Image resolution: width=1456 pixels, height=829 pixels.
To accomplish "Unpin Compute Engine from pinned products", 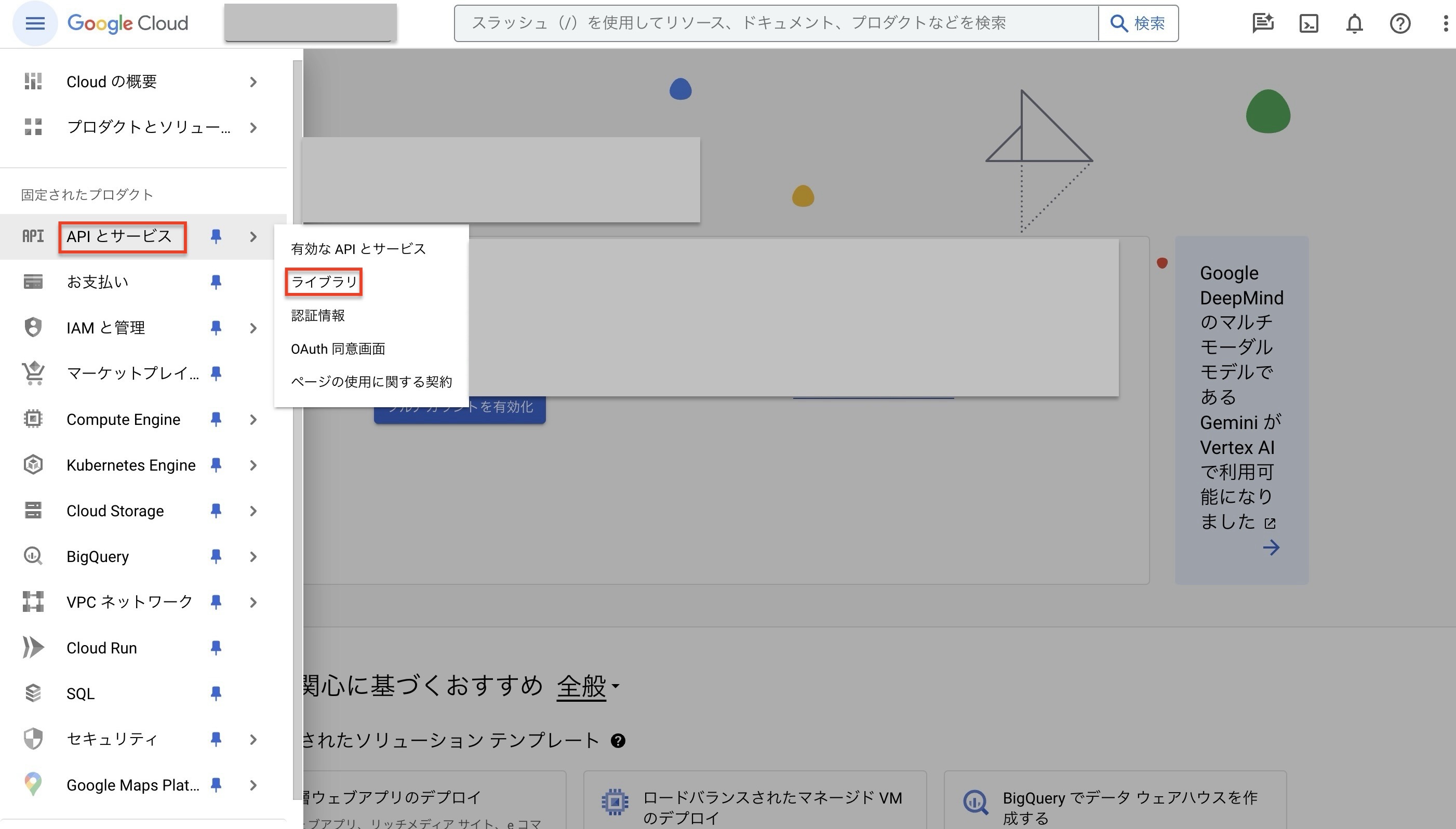I will pos(216,419).
